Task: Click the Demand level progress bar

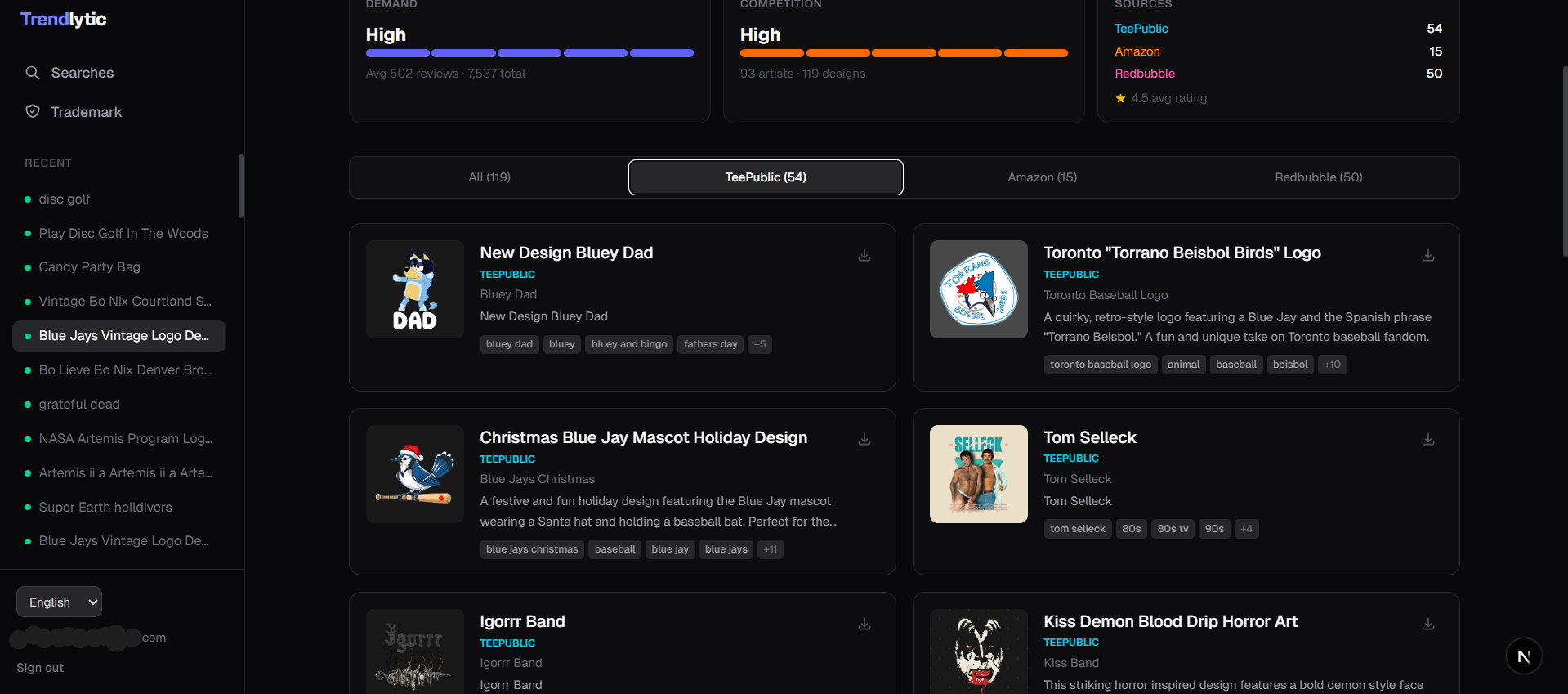Action: point(529,53)
